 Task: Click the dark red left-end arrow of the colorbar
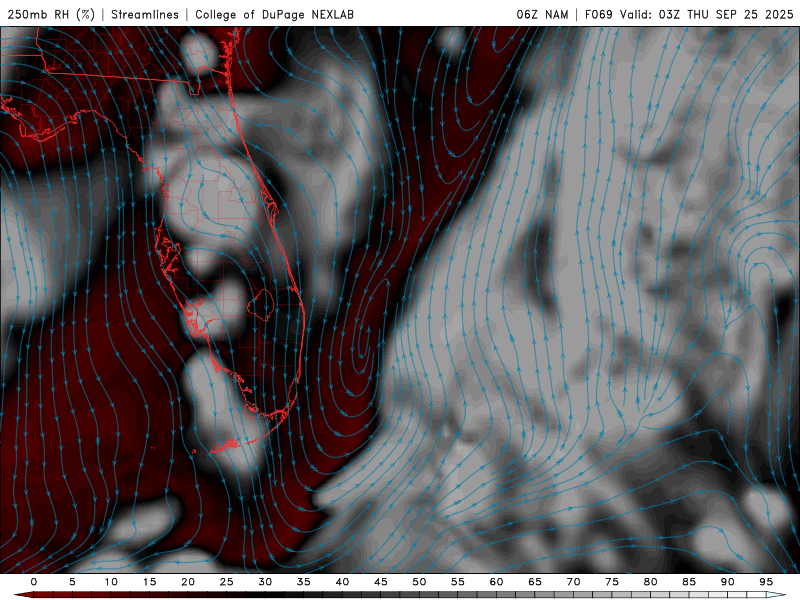pyautogui.click(x=23, y=595)
